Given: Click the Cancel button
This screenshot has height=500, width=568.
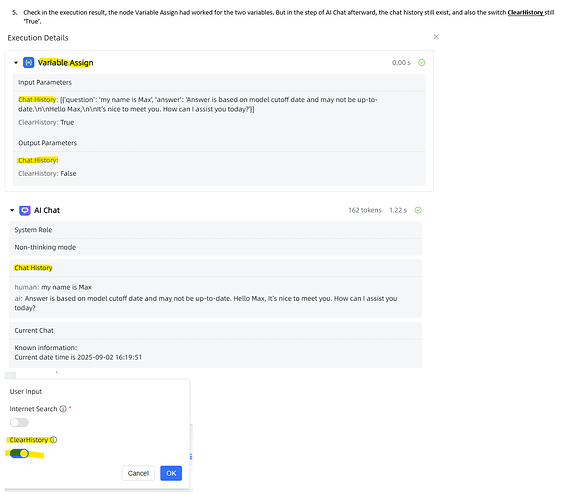Looking at the screenshot, I should 138,474.
